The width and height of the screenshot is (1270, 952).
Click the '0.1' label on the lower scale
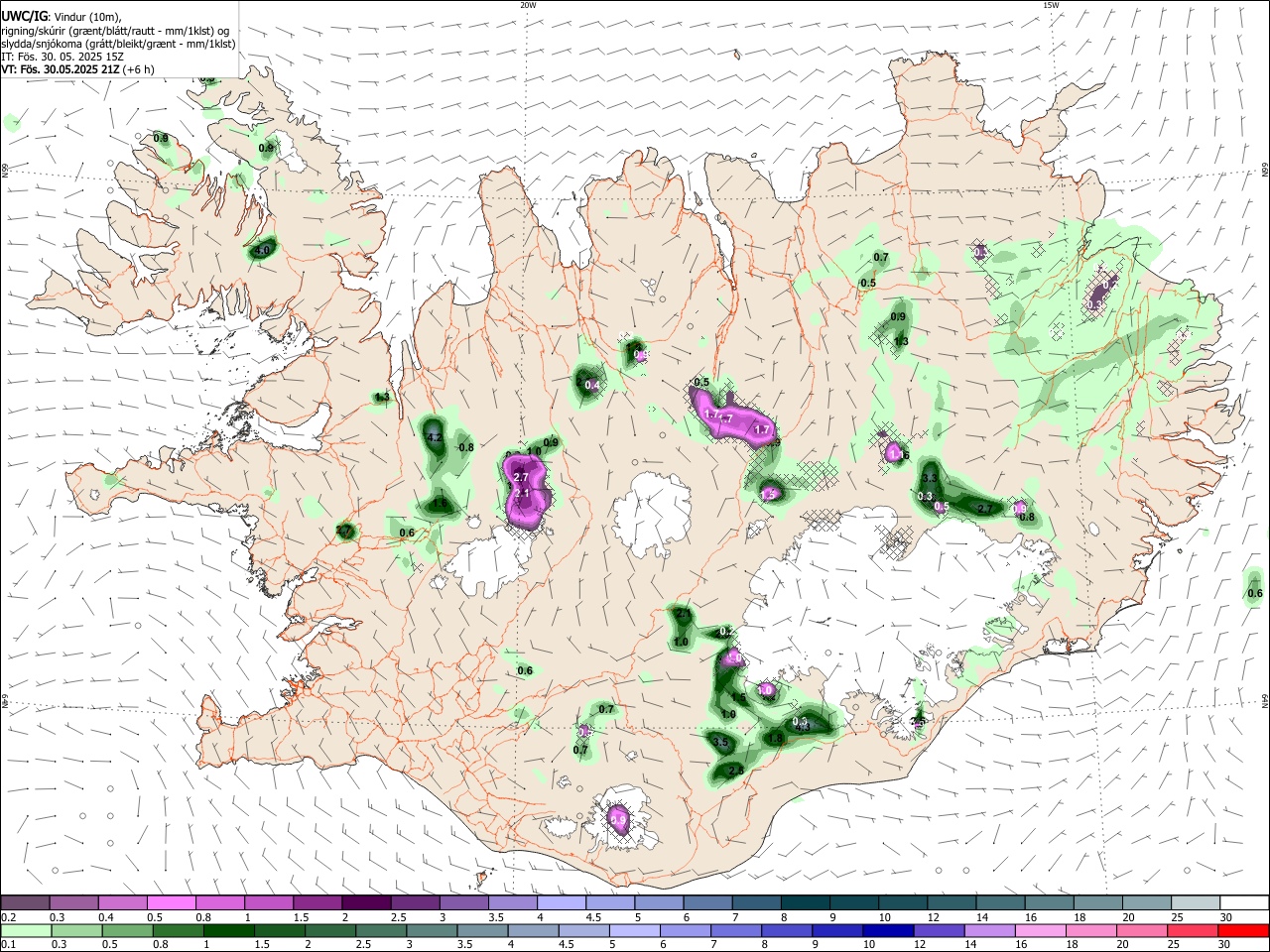[x=9, y=944]
